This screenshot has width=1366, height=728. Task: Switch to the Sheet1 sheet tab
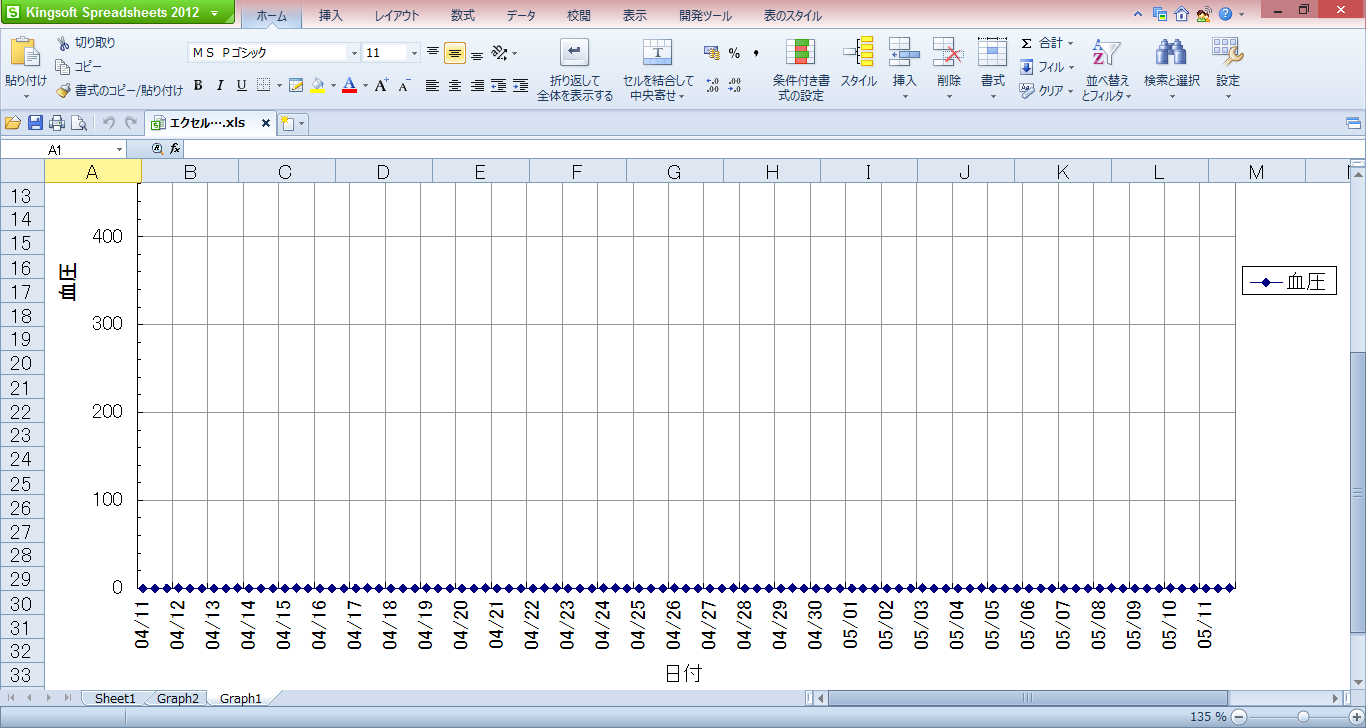point(115,698)
